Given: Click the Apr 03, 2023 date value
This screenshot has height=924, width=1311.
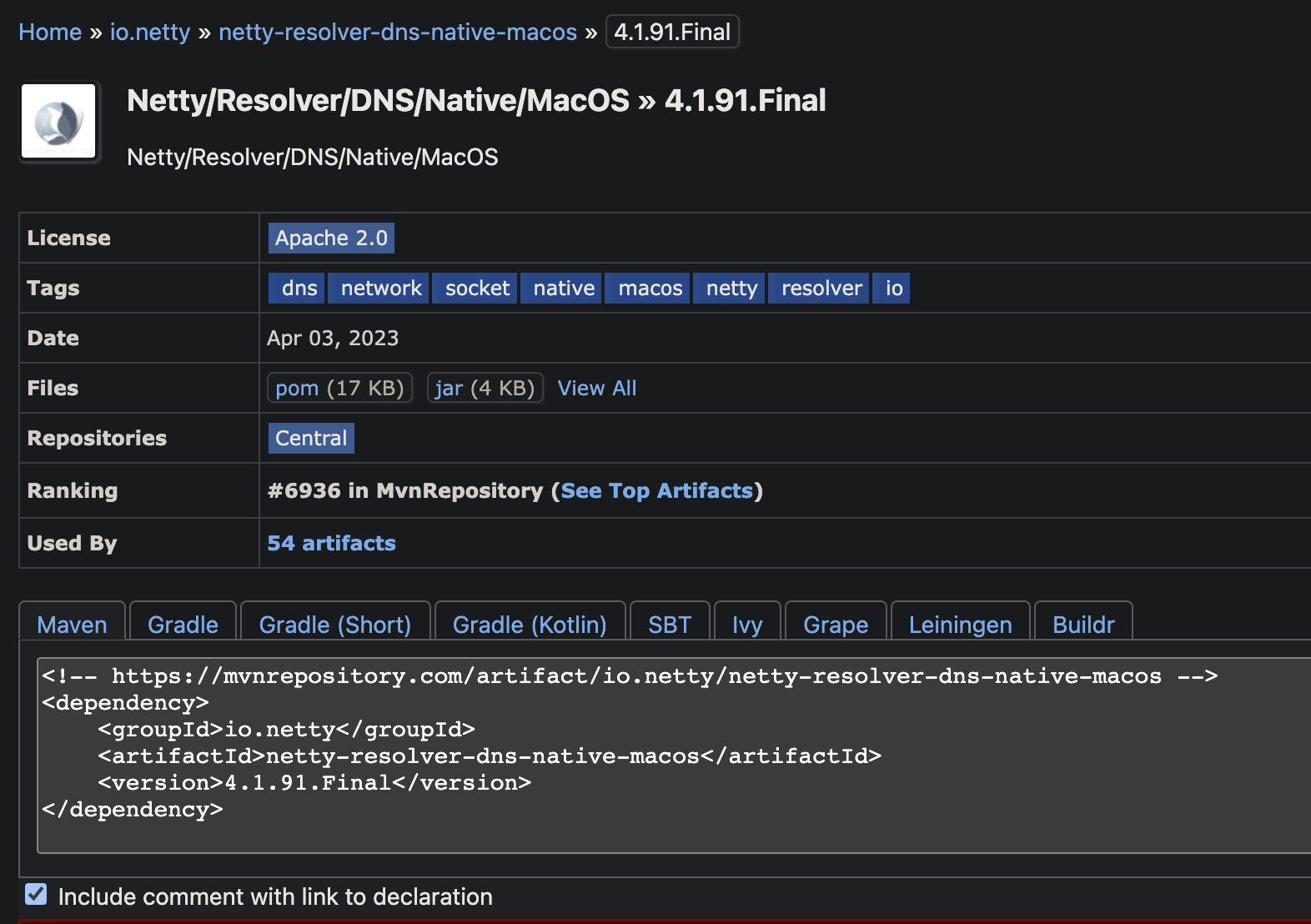Looking at the screenshot, I should 333,338.
